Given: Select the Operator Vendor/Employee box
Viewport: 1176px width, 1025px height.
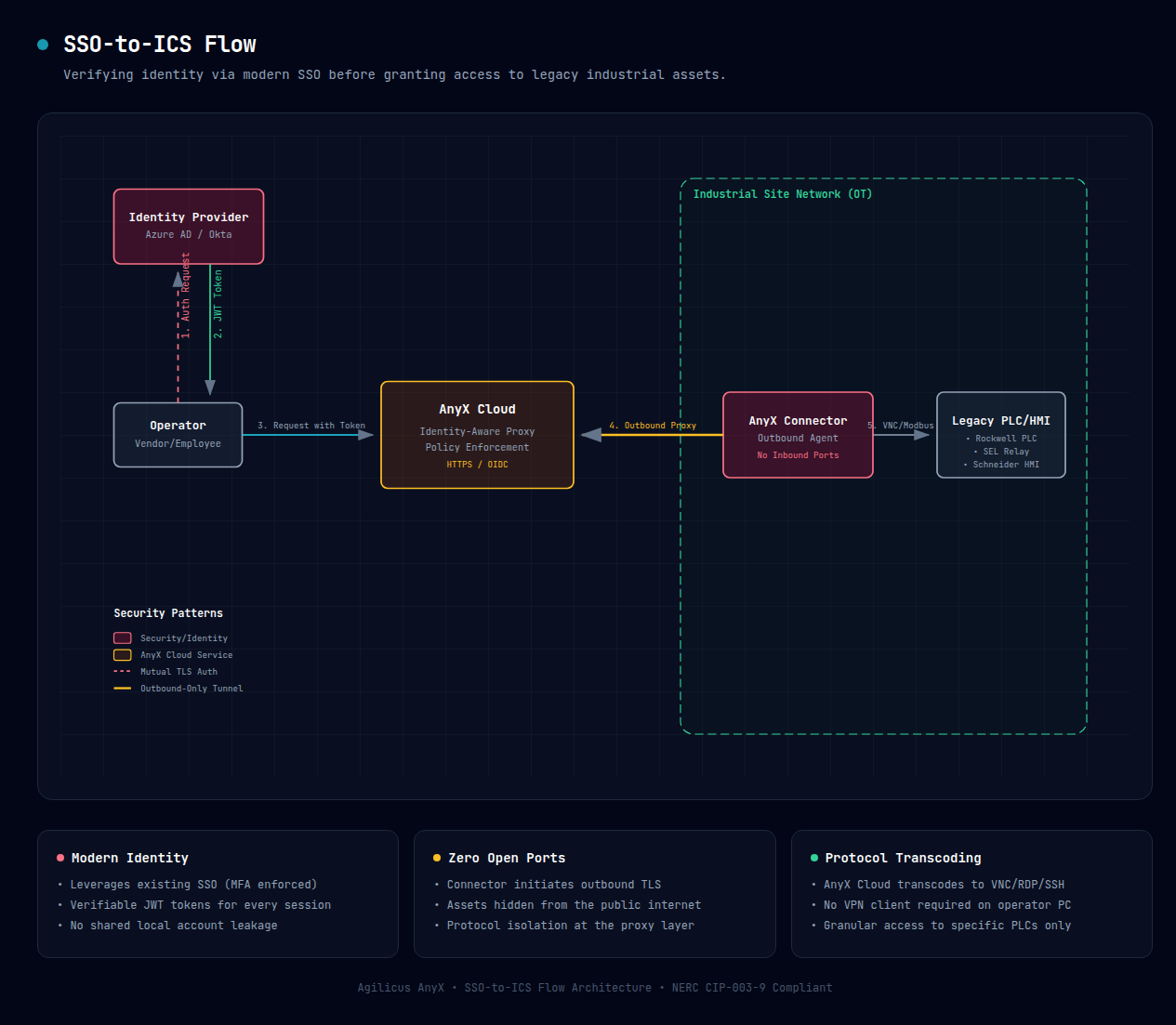Looking at the screenshot, I should tap(178, 435).
